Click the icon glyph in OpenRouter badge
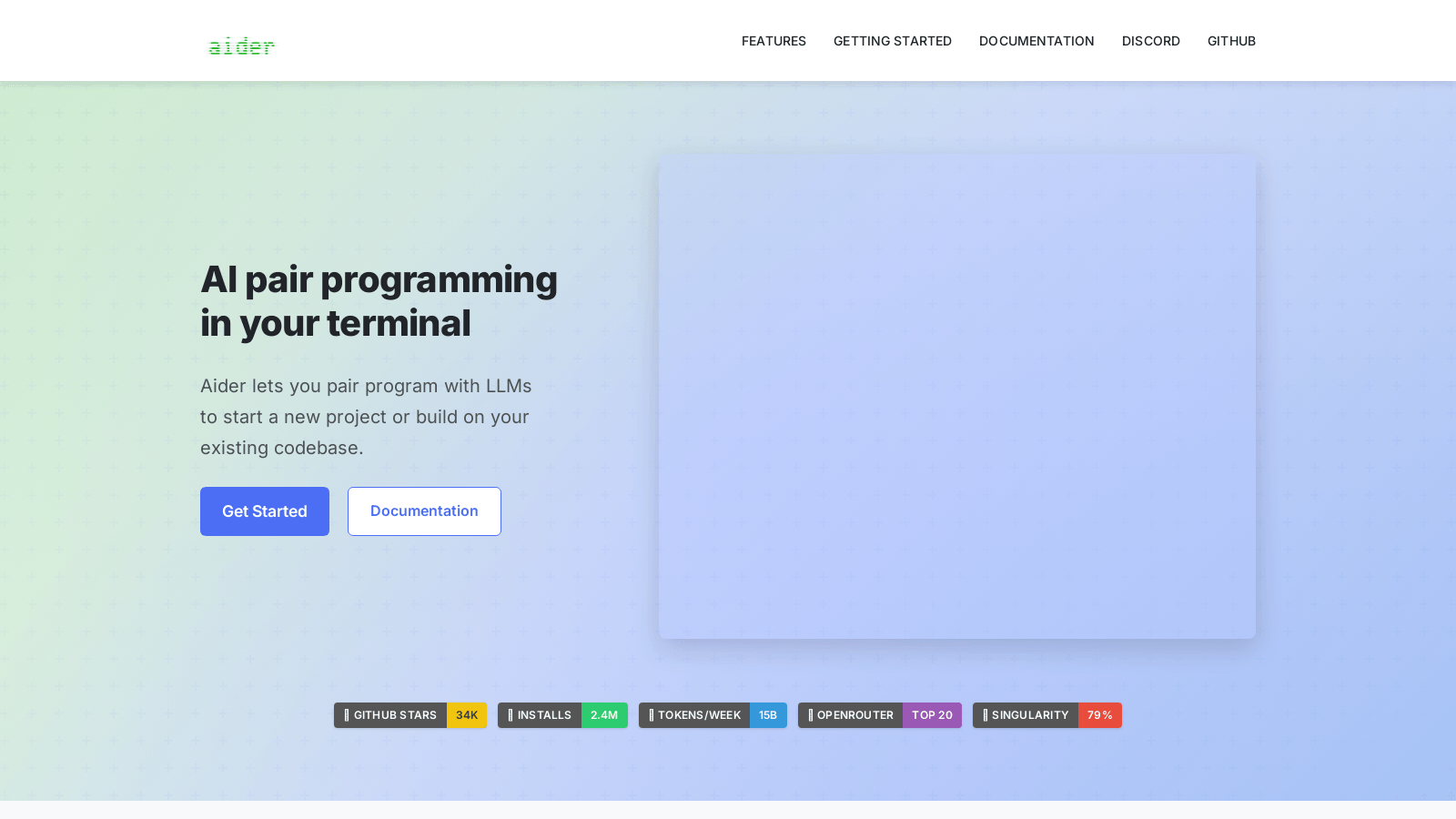 811,715
